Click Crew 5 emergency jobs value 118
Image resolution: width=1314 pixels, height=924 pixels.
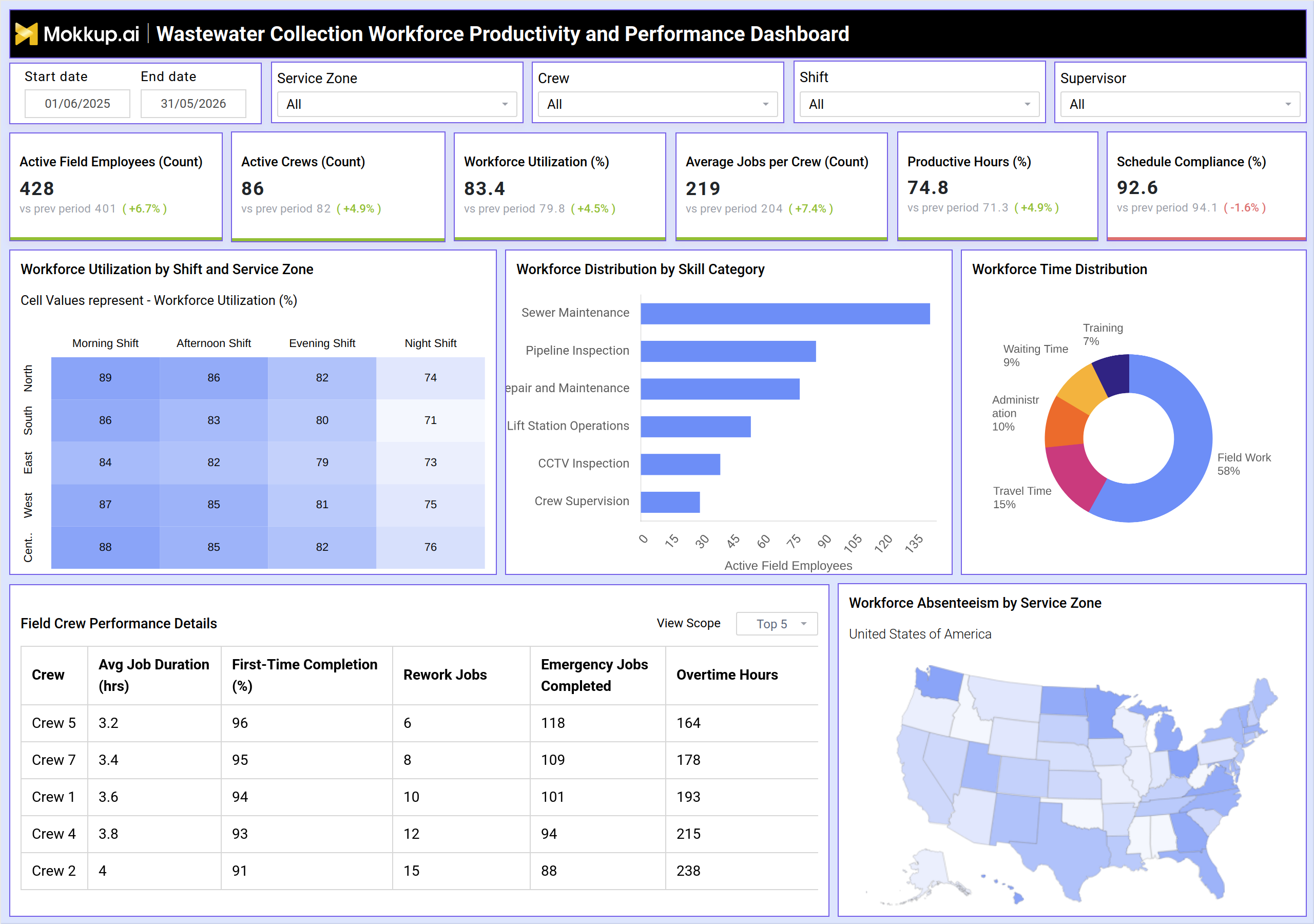553,723
